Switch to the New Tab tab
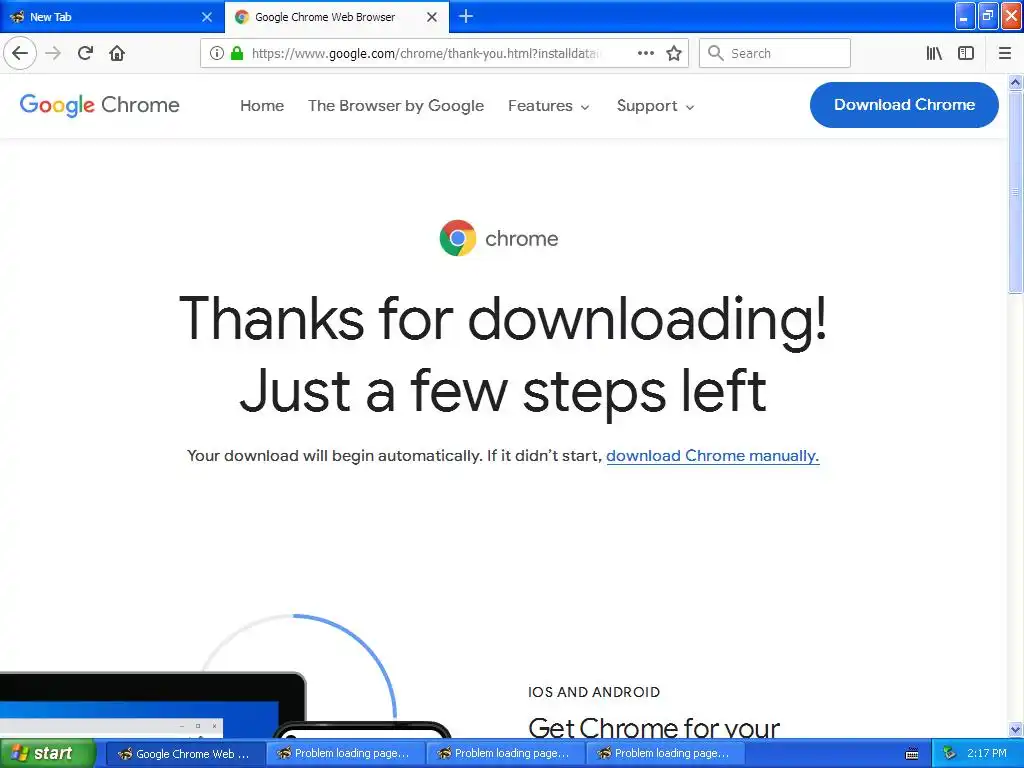The height and width of the screenshot is (768, 1024). pyautogui.click(x=111, y=17)
